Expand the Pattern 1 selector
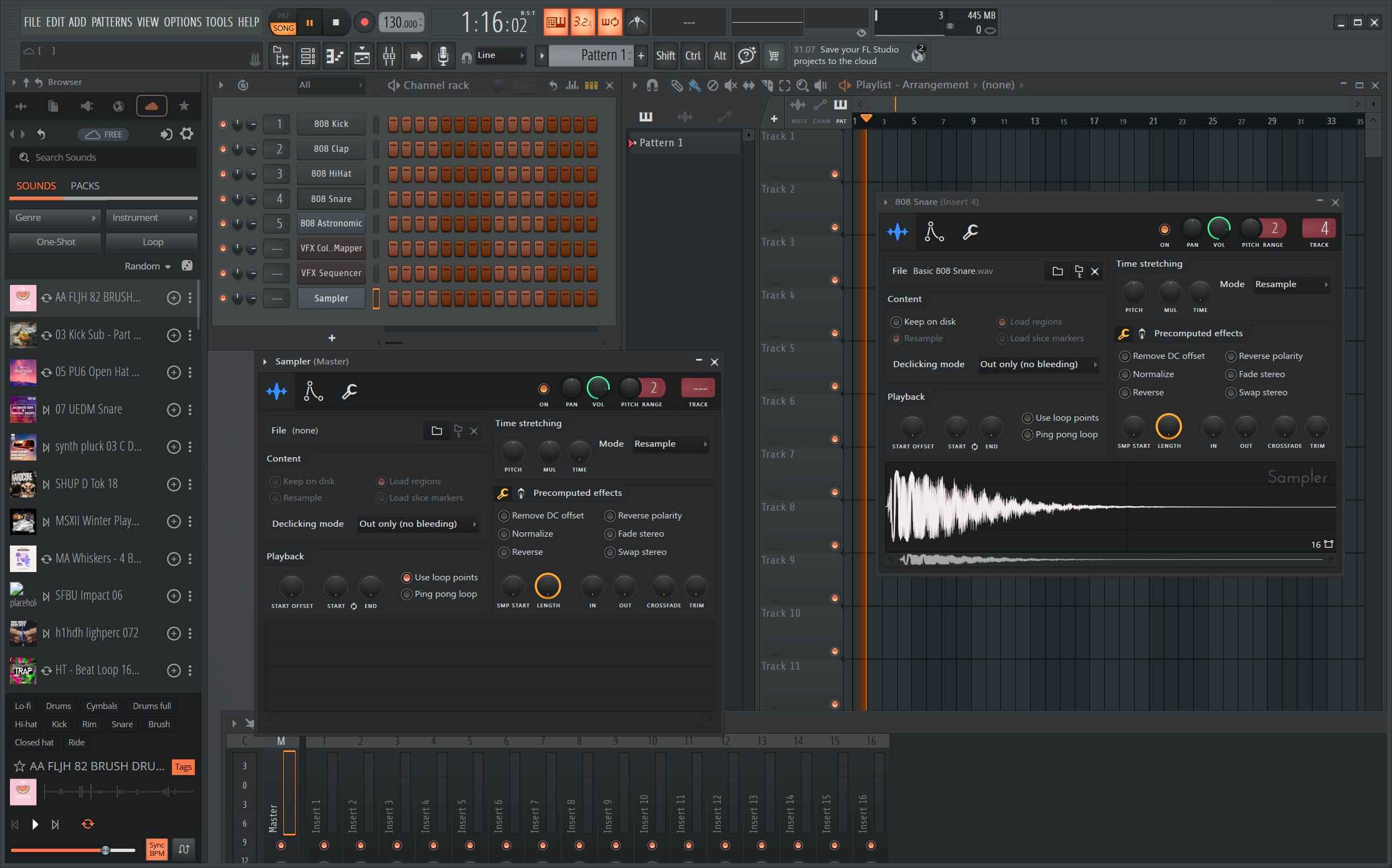The image size is (1392, 868). point(541,56)
